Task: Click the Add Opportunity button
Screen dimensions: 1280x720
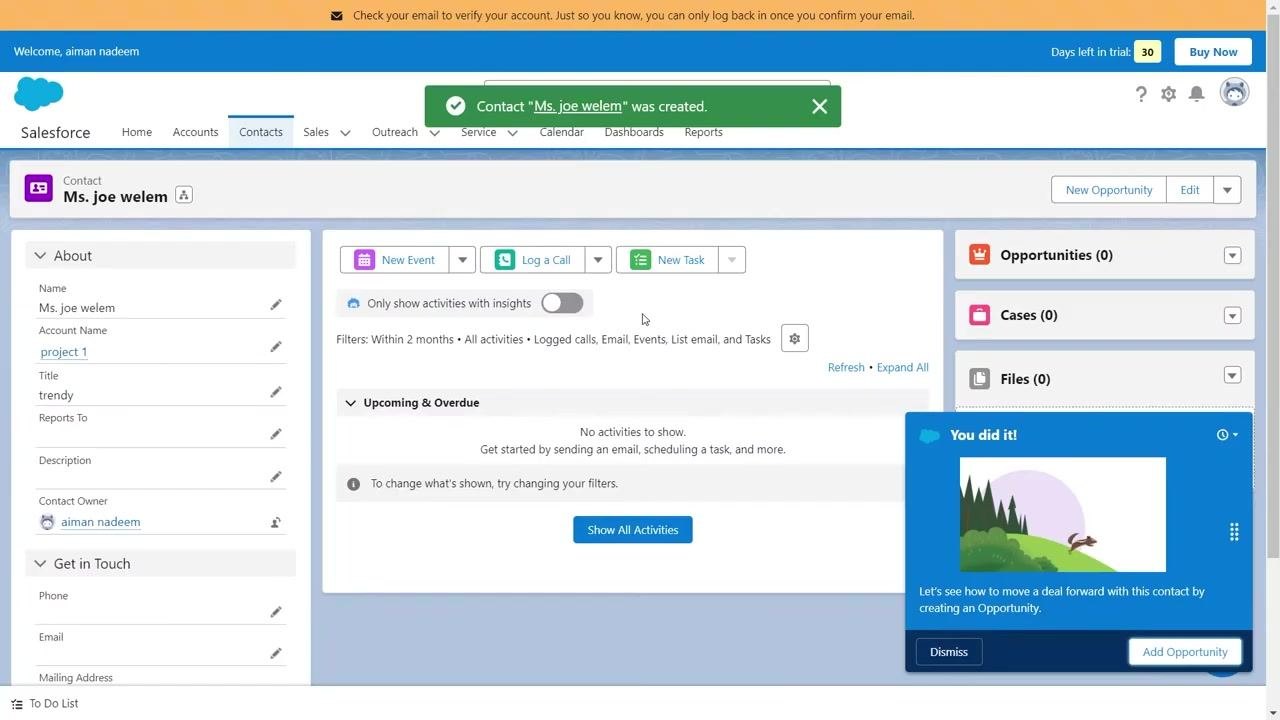Action: point(1185,652)
